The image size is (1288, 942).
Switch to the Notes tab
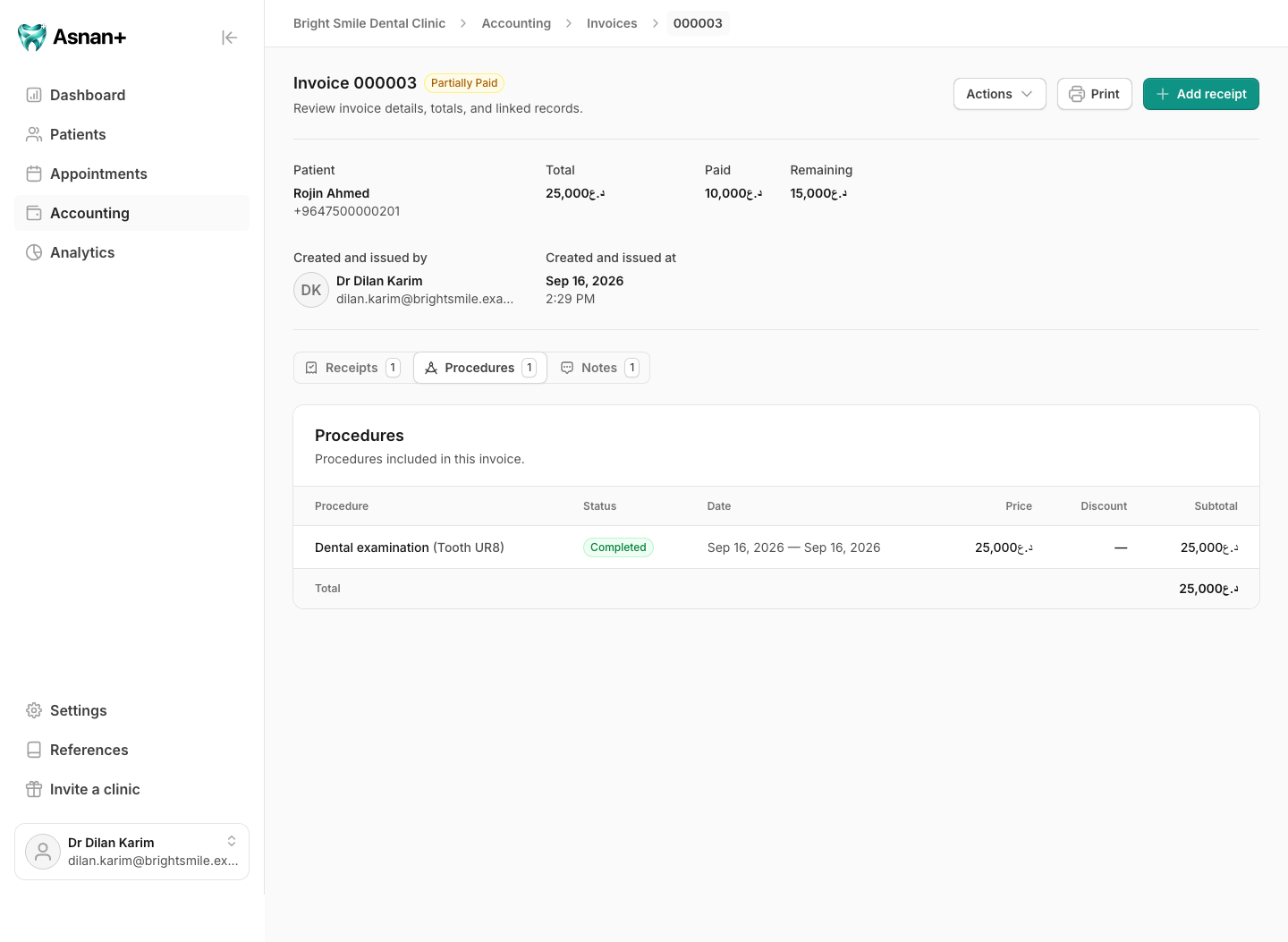click(x=598, y=368)
